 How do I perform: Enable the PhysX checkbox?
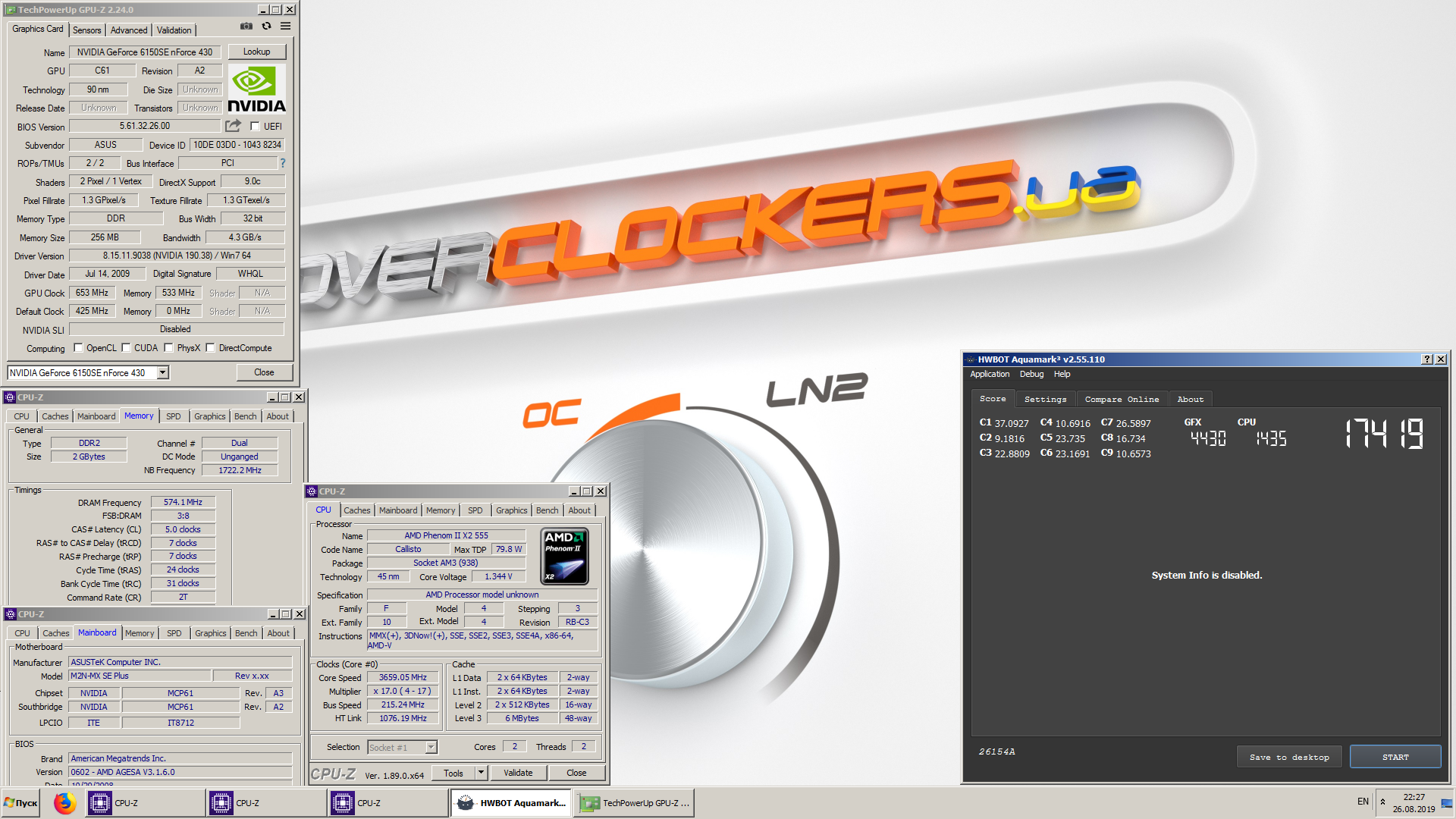coord(168,348)
